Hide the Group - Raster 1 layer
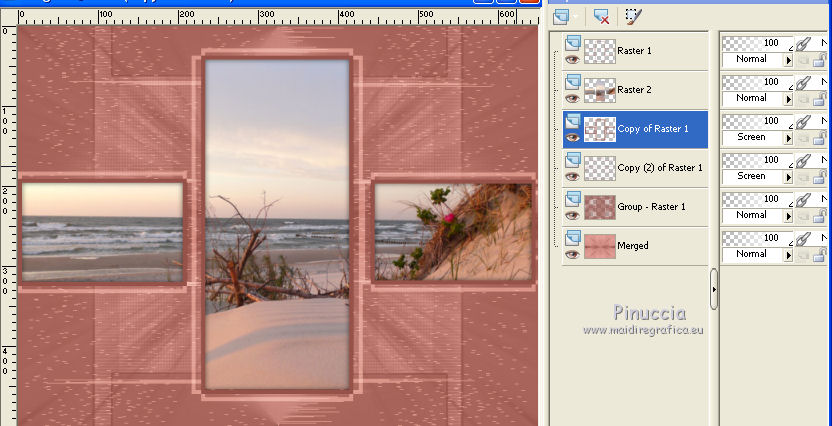This screenshot has width=832, height=426. pyautogui.click(x=572, y=215)
